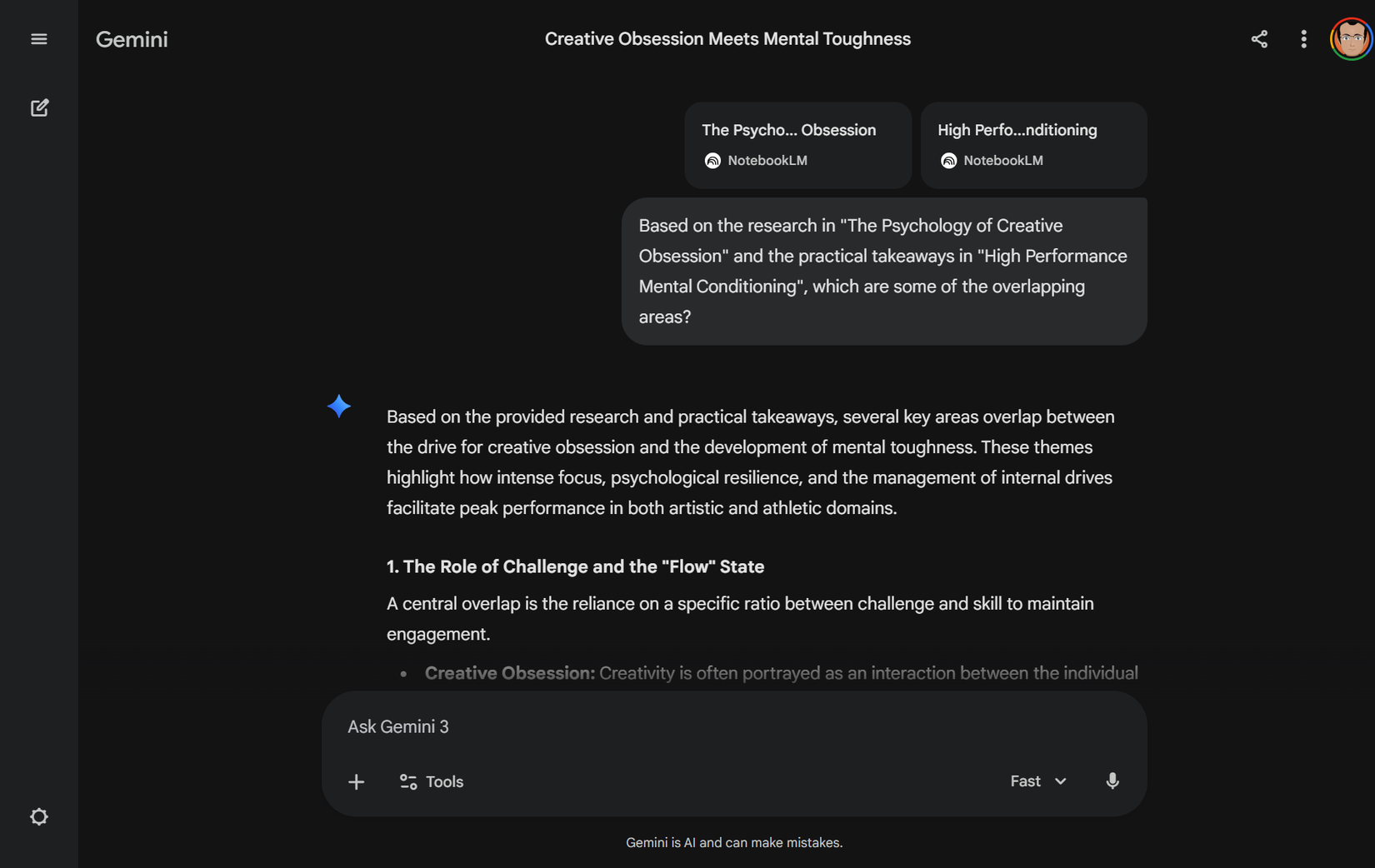Open the Tools menu
This screenshot has width=1375, height=868.
432,781
